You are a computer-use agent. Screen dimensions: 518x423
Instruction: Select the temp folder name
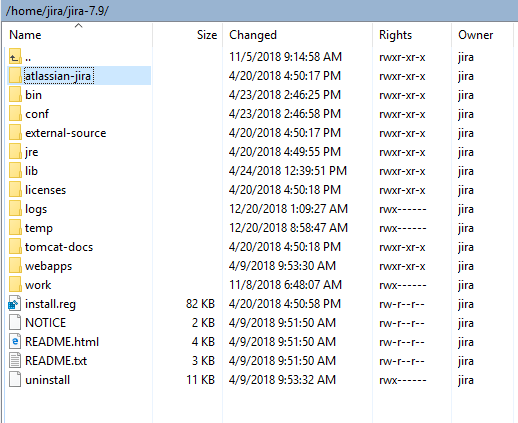point(39,228)
